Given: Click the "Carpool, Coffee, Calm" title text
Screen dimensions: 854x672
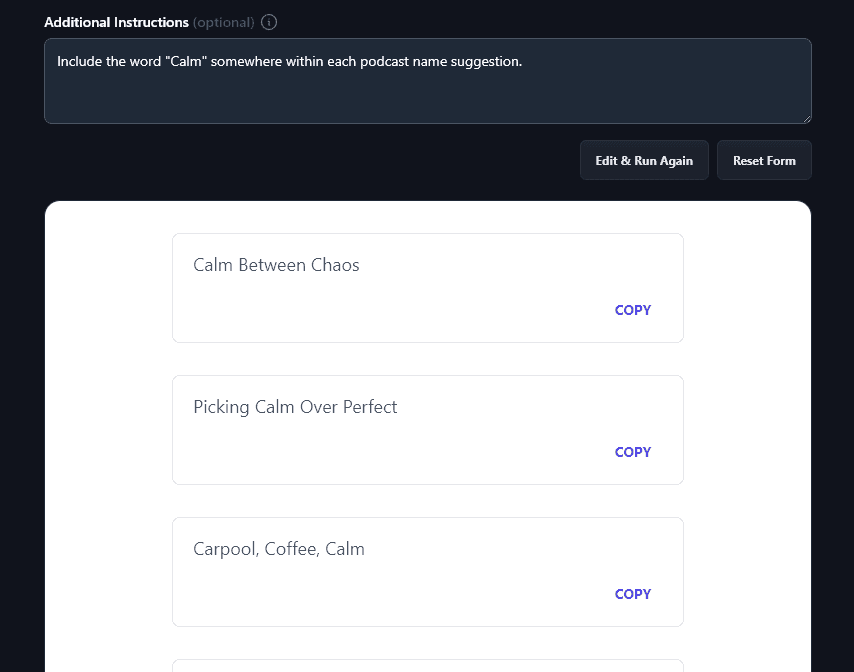Looking at the screenshot, I should (278, 549).
